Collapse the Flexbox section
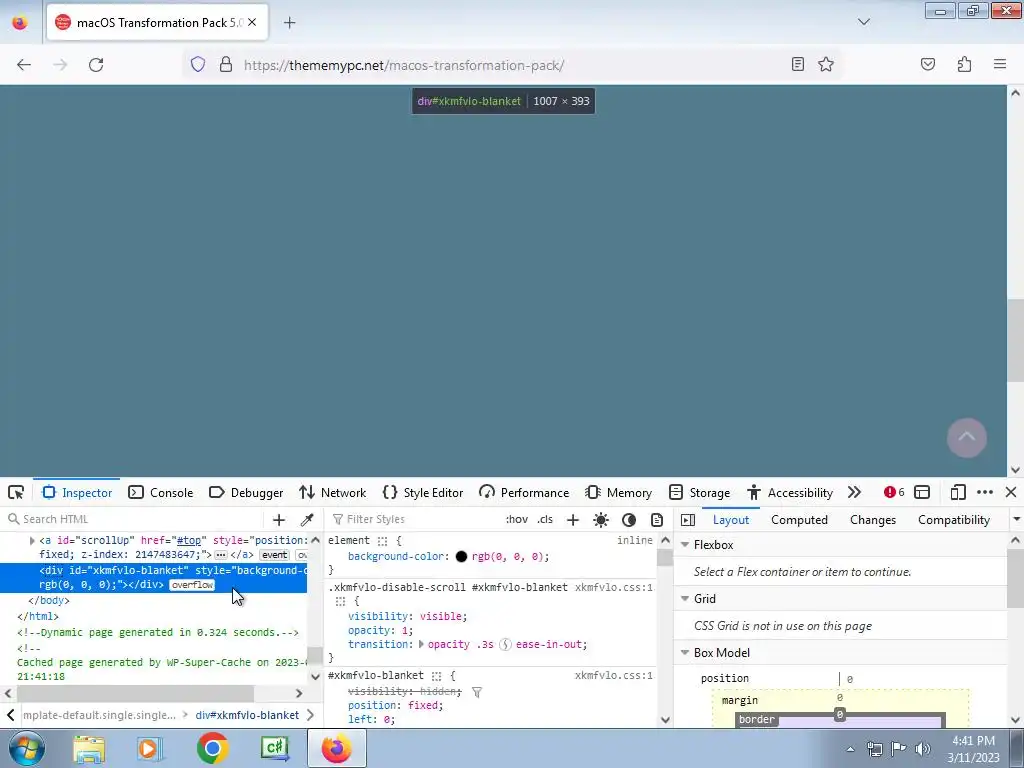This screenshot has height=768, width=1024. [685, 545]
